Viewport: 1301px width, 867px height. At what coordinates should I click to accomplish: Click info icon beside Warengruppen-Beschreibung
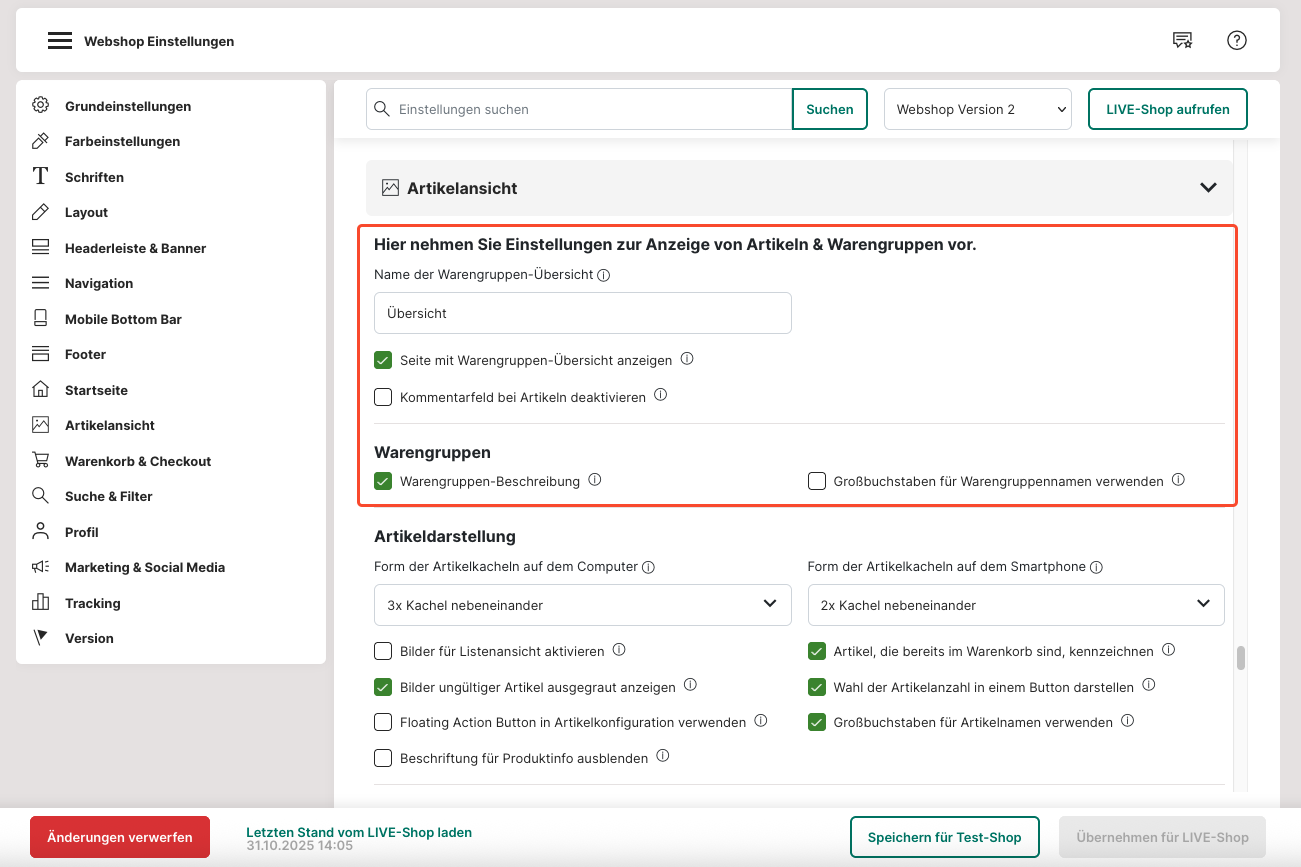click(595, 480)
